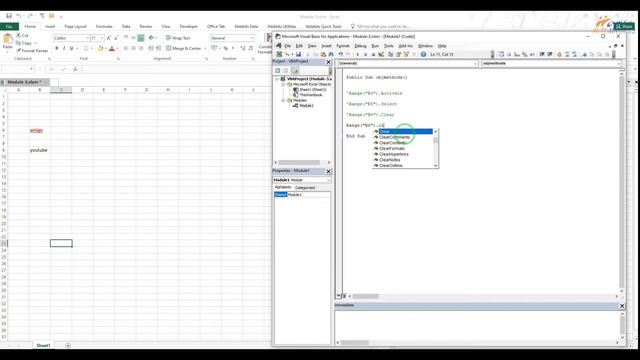Image resolution: width=640 pixels, height=360 pixels.
Task: Click Toggle Folders icon in Project Explorer
Action: tap(295, 71)
